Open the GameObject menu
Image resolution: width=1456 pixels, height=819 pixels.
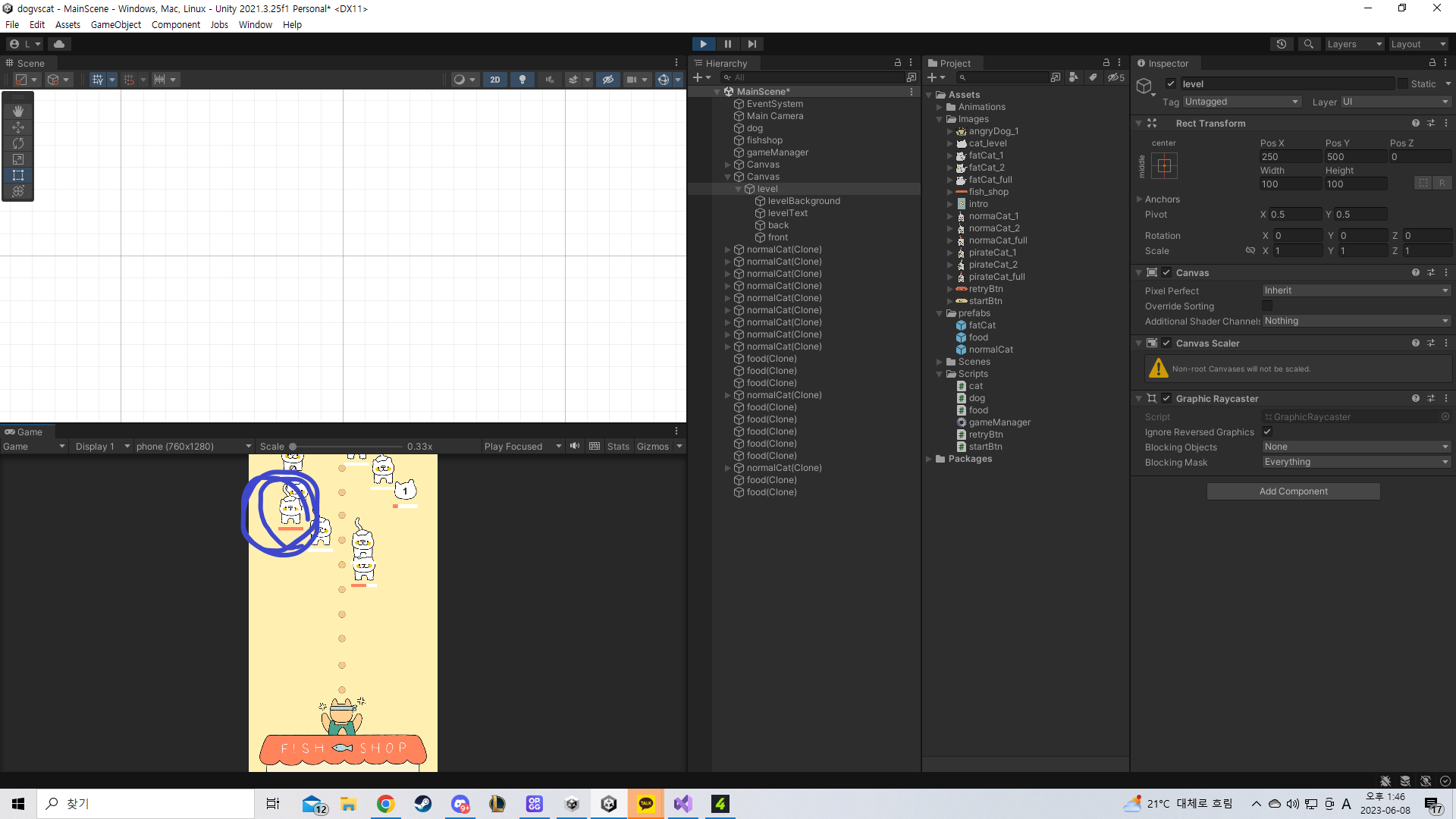click(116, 25)
